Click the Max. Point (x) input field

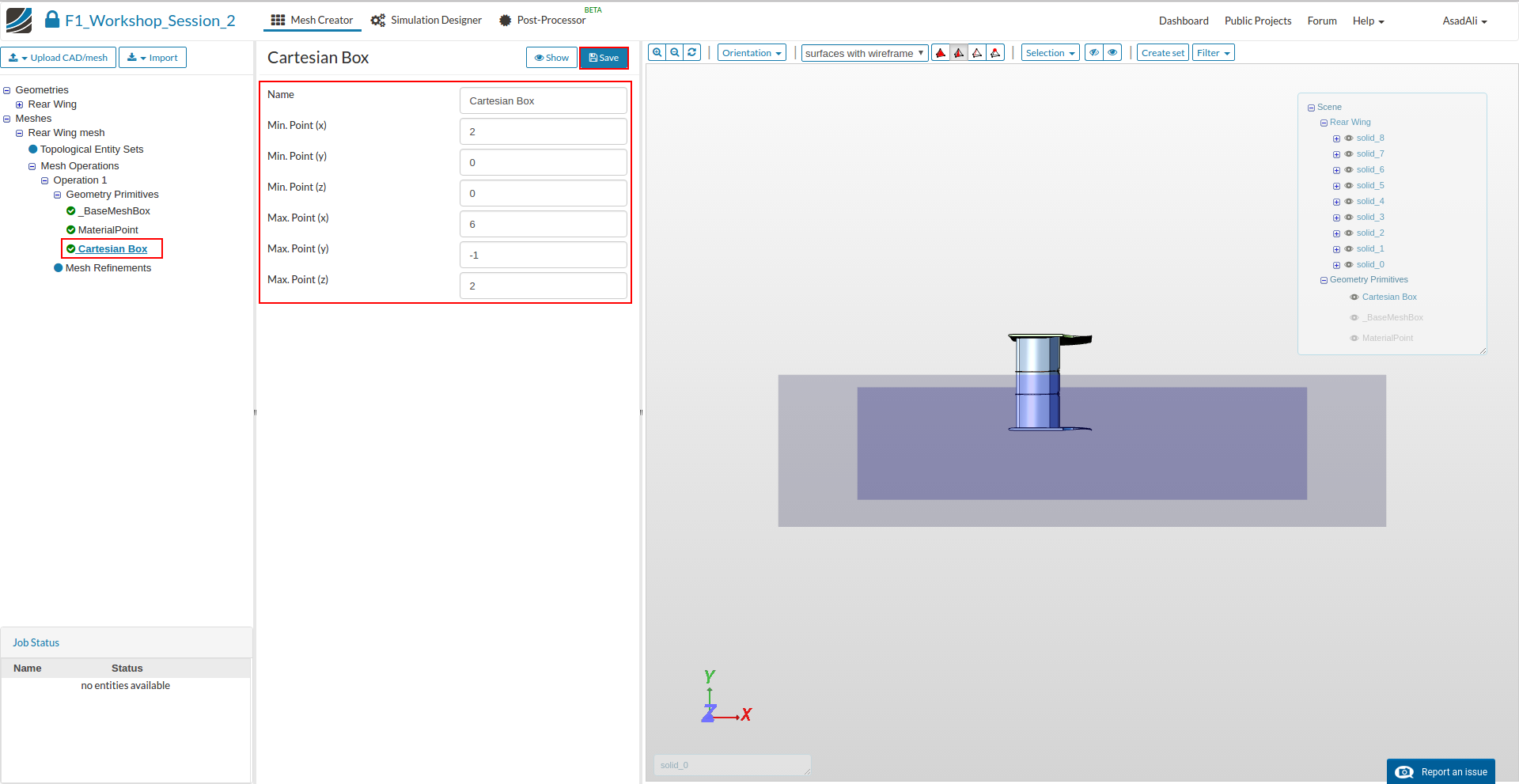click(543, 225)
